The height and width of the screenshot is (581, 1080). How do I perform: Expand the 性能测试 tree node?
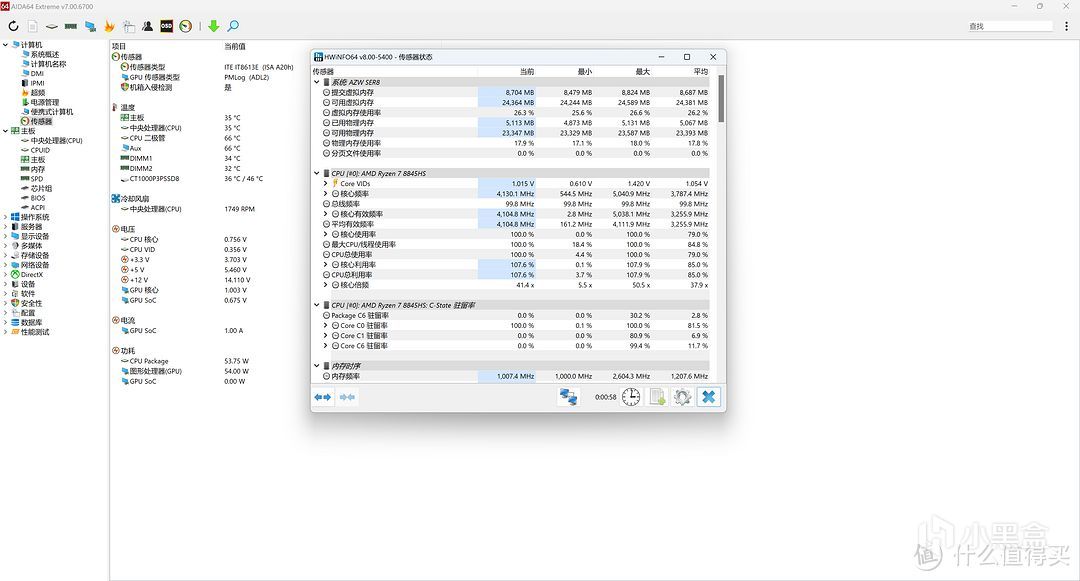(x=6, y=332)
